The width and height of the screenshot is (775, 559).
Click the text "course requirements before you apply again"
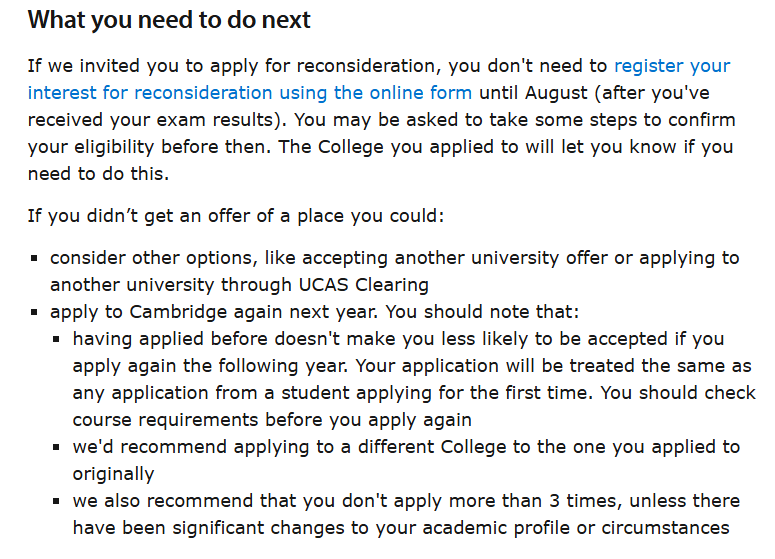point(272,420)
